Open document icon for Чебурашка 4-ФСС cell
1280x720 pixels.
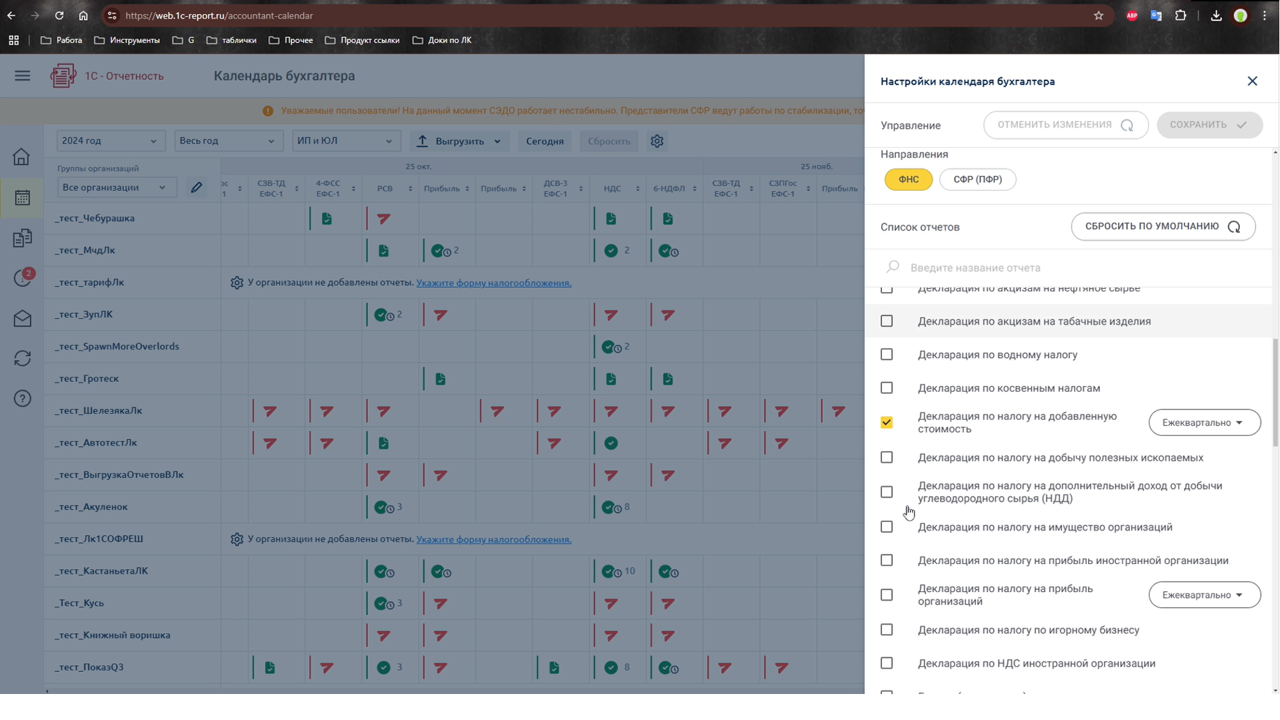click(x=327, y=218)
